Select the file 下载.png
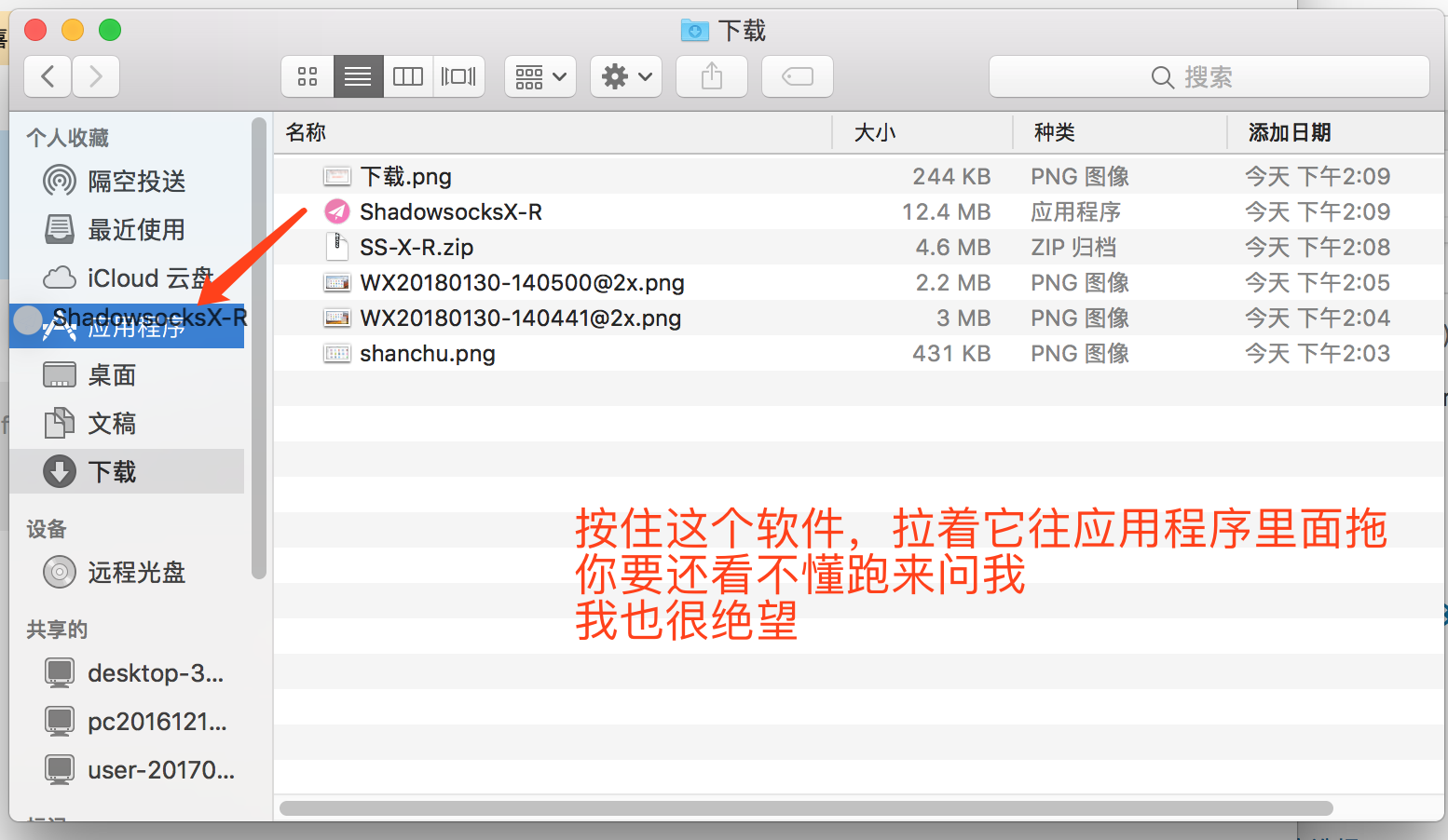 (859, 176)
